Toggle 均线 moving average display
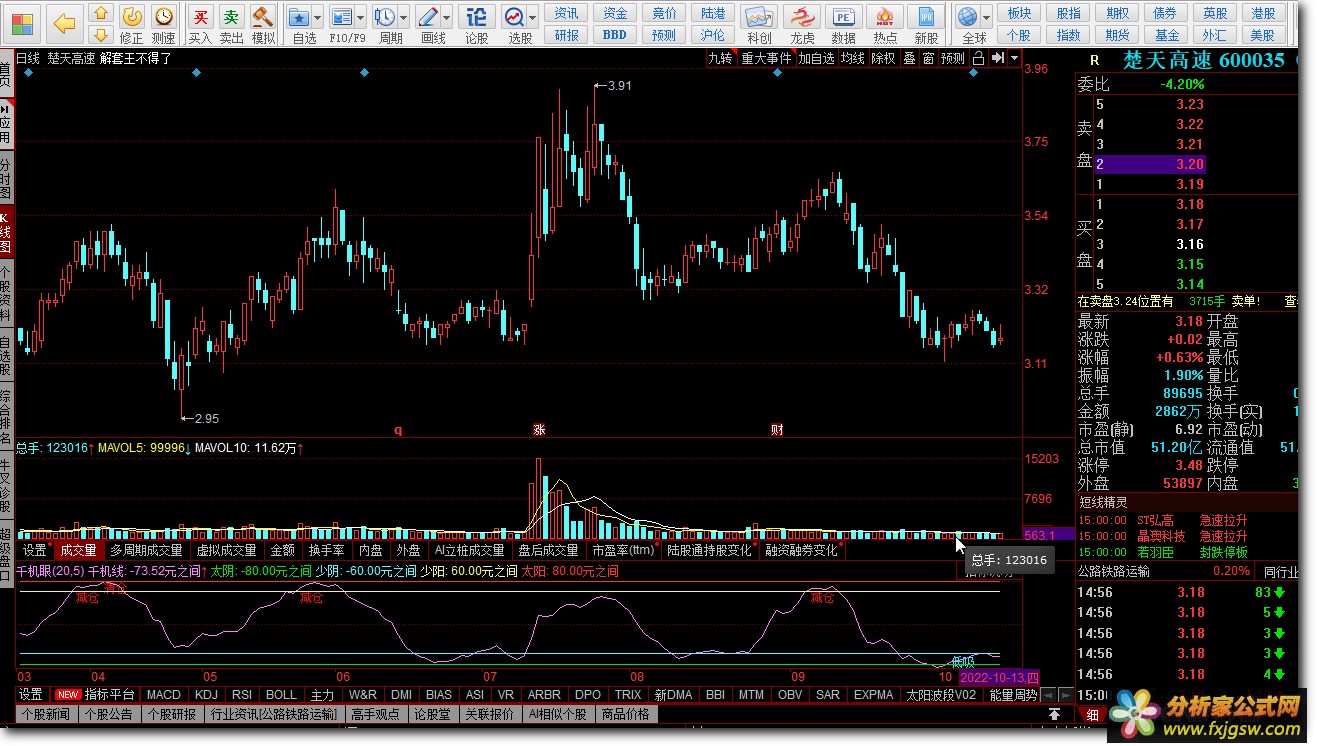 click(x=852, y=58)
